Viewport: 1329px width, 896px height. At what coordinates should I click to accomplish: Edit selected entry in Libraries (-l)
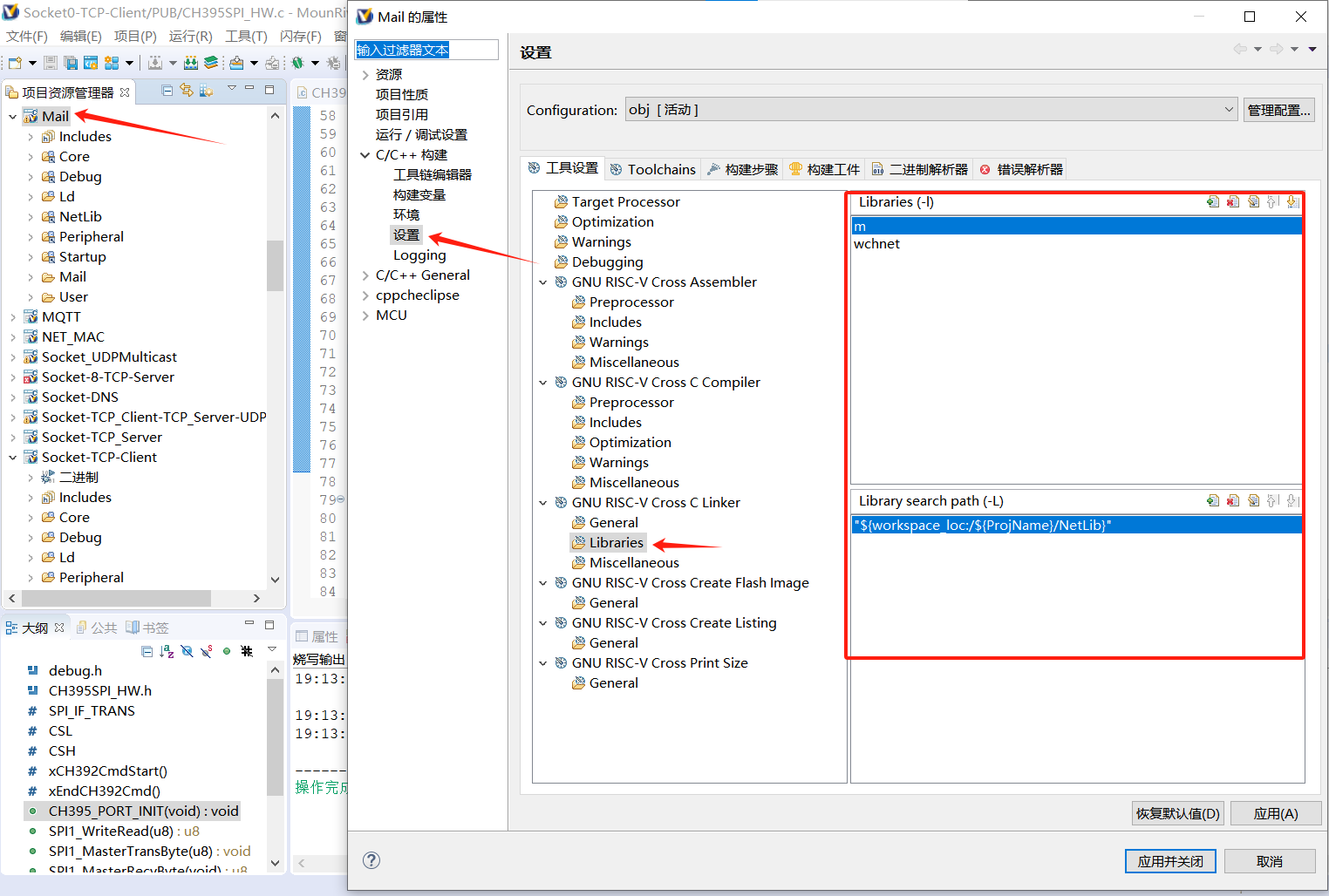(1253, 202)
